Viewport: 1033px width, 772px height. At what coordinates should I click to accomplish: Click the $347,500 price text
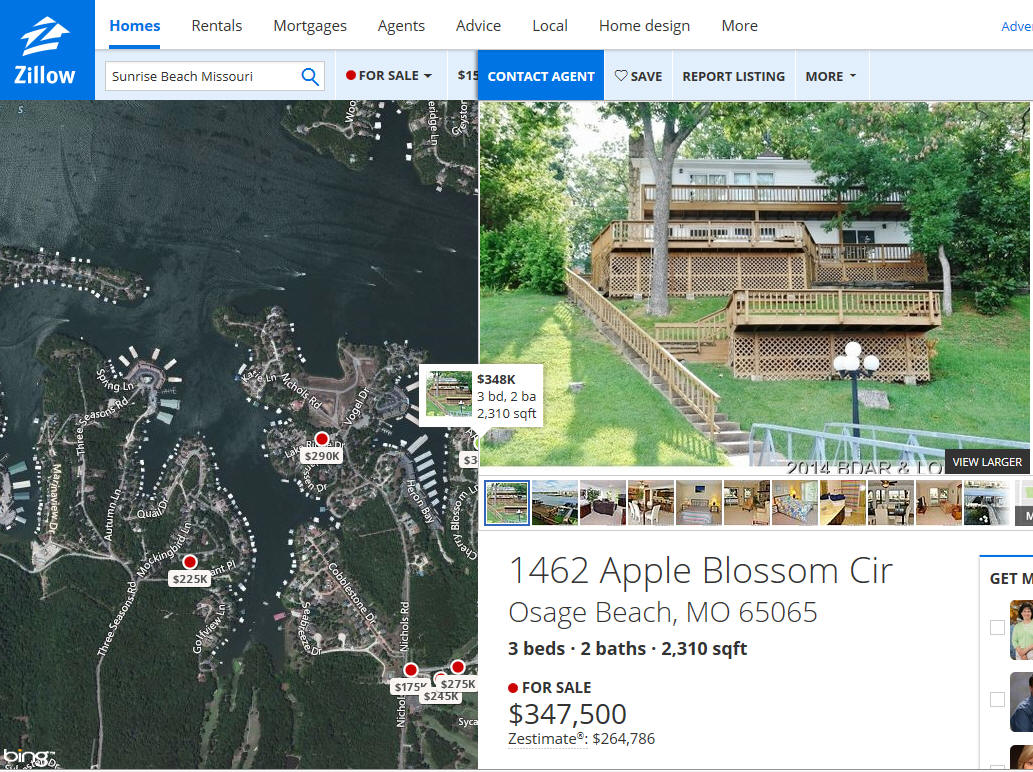[567, 714]
